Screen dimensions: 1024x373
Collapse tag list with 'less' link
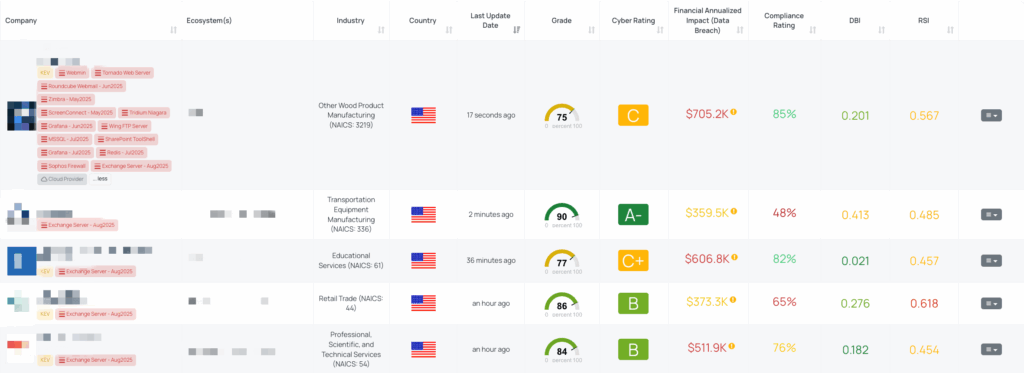pos(99,178)
